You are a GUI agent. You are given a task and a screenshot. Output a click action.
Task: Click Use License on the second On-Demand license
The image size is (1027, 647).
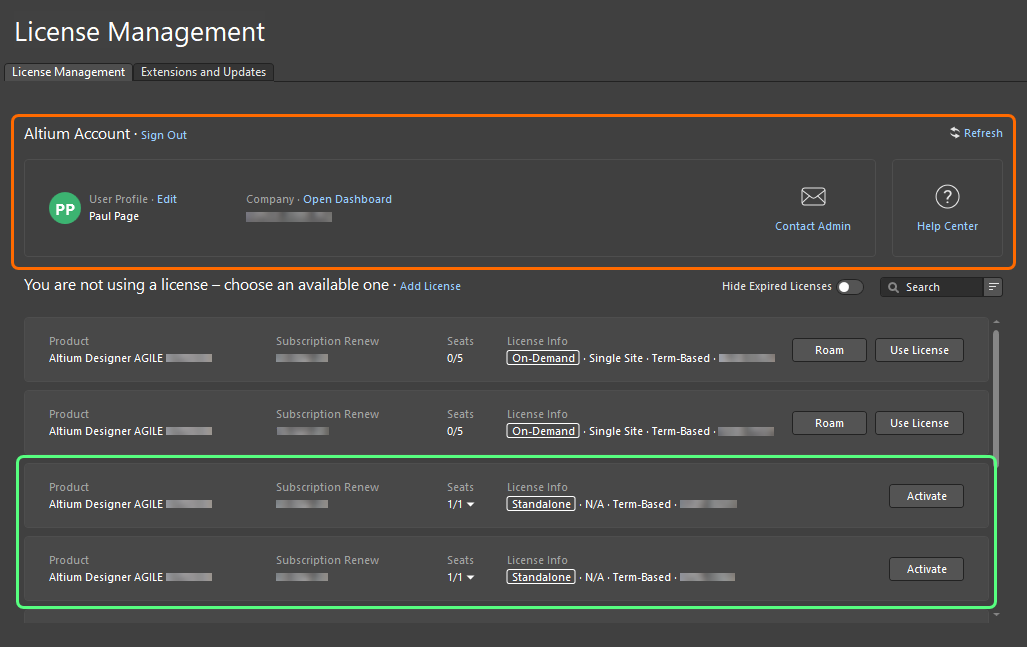[918, 422]
